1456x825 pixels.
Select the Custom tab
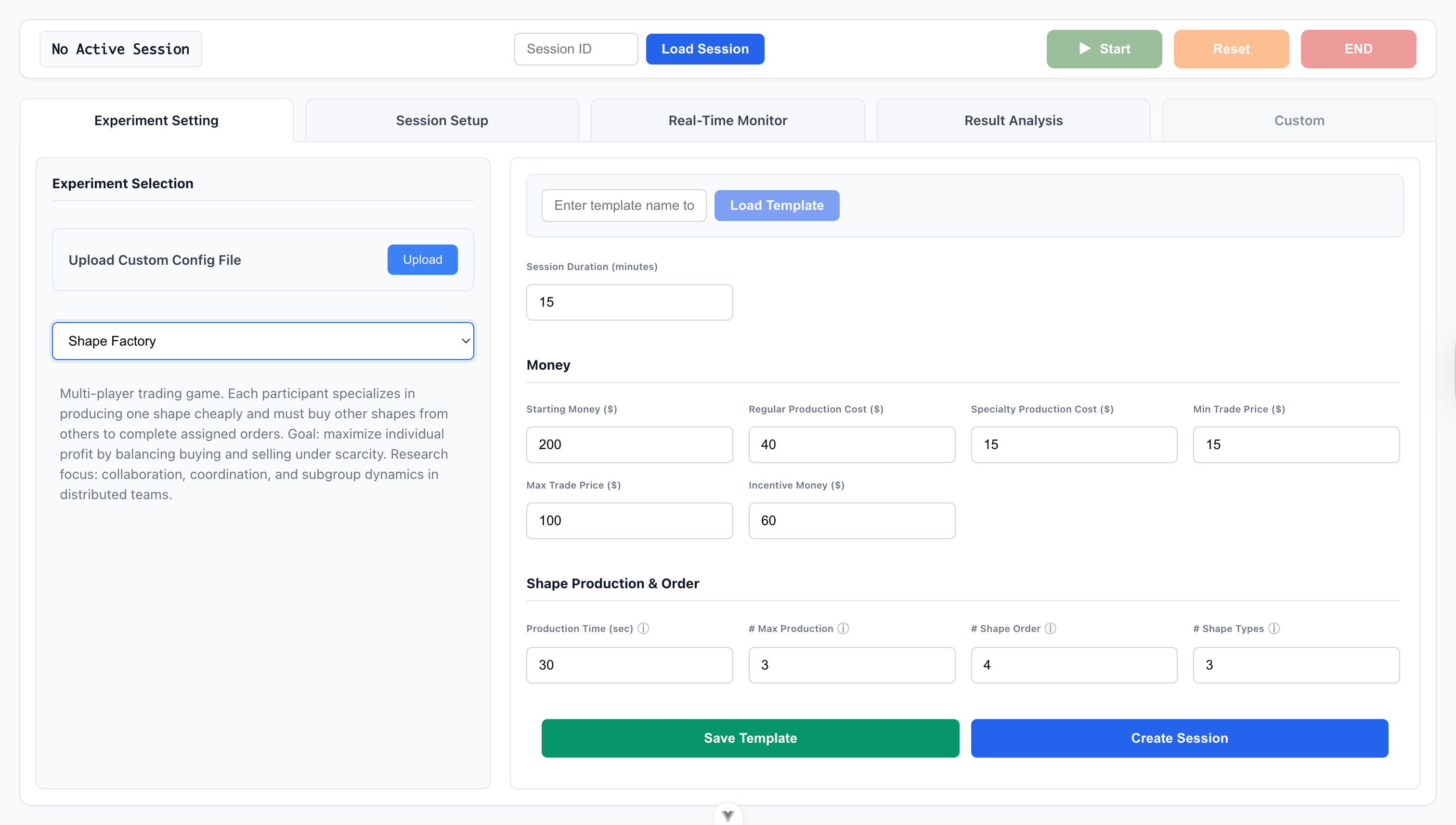1299,121
